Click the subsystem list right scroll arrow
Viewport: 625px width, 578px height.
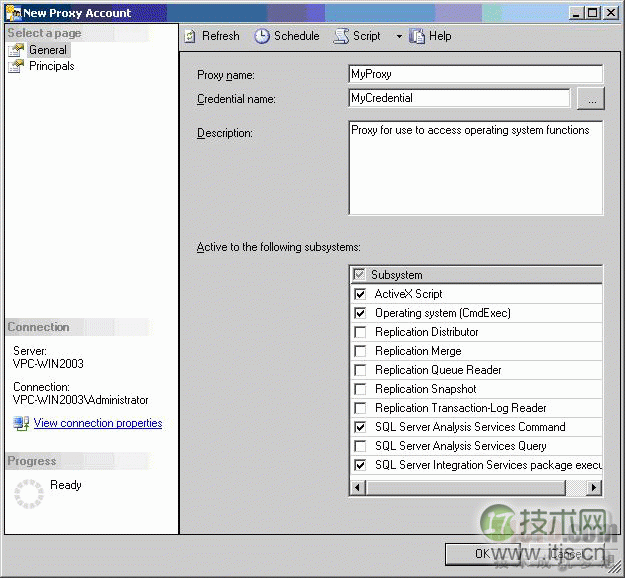click(x=594, y=487)
